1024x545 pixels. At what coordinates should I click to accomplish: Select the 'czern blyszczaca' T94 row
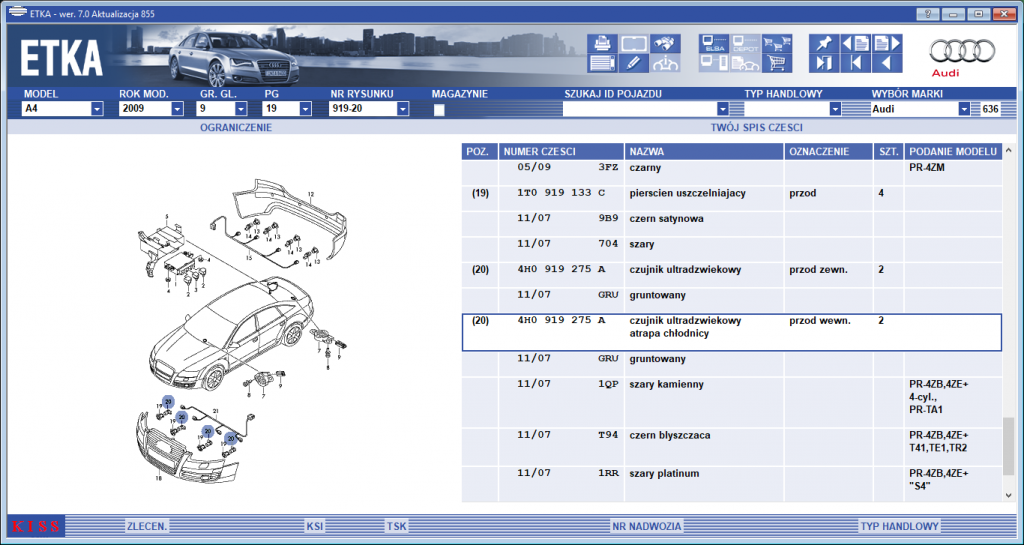click(731, 446)
